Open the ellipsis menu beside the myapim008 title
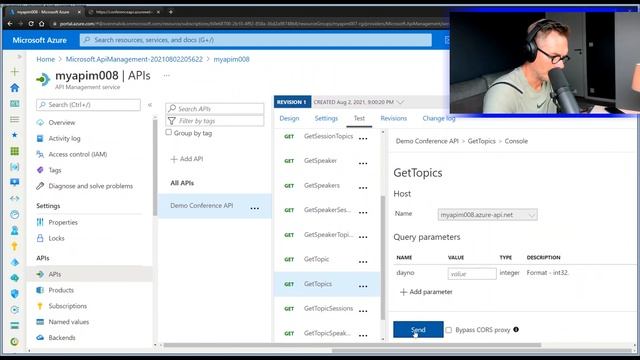This screenshot has width=640, height=360. (x=167, y=75)
